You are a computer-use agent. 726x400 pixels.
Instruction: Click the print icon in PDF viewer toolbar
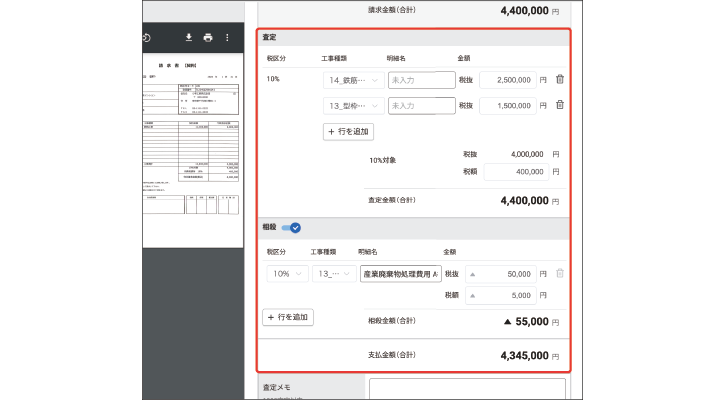(208, 38)
